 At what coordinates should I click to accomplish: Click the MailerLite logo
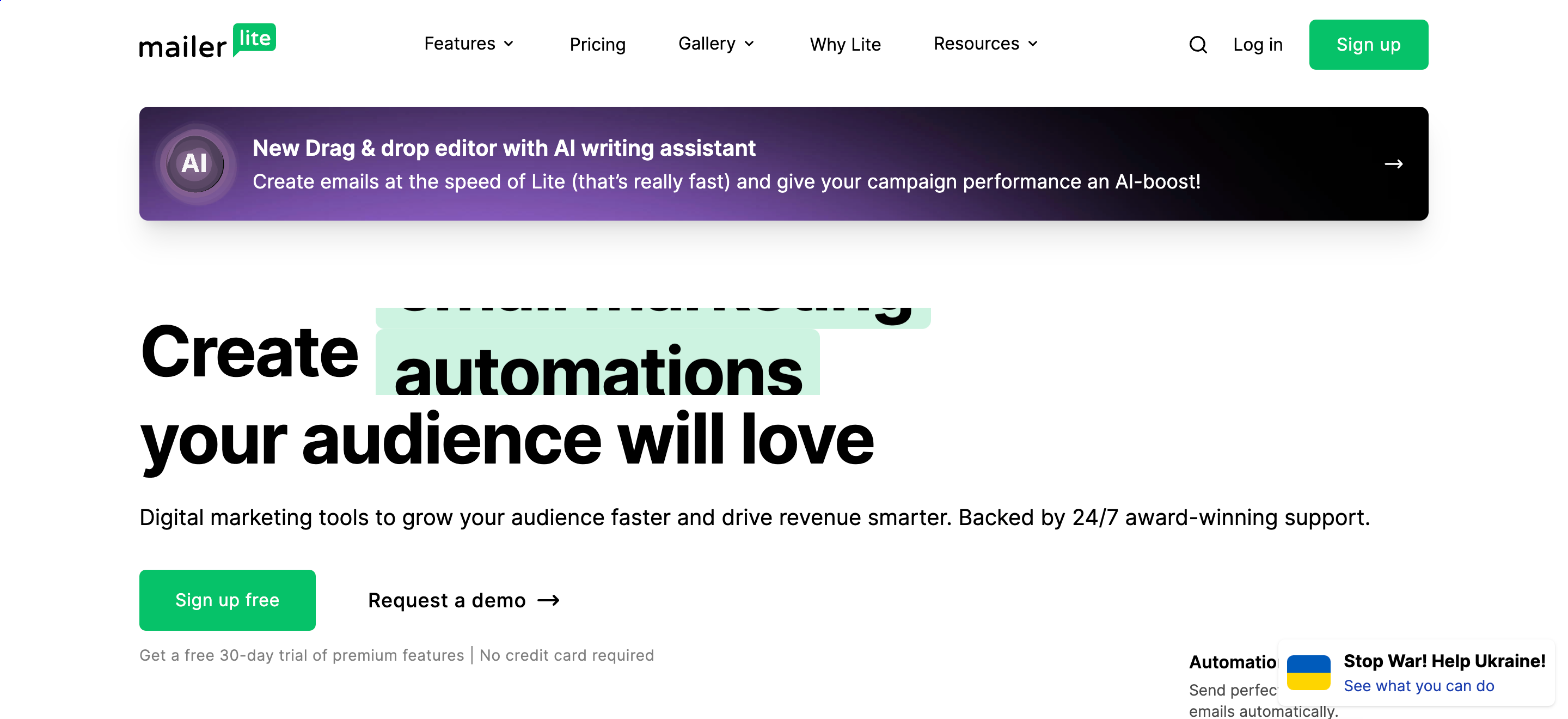tap(207, 41)
